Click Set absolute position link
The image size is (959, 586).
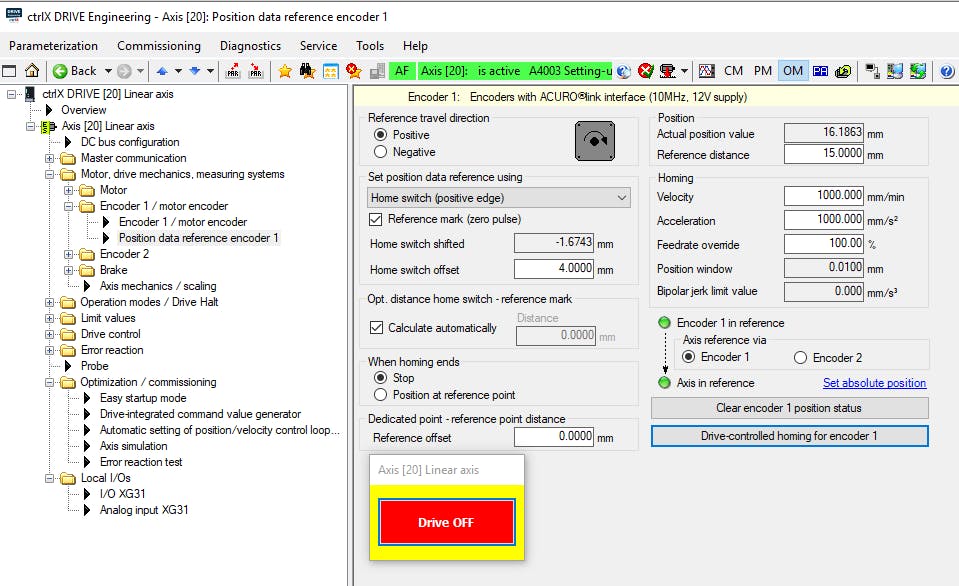875,383
